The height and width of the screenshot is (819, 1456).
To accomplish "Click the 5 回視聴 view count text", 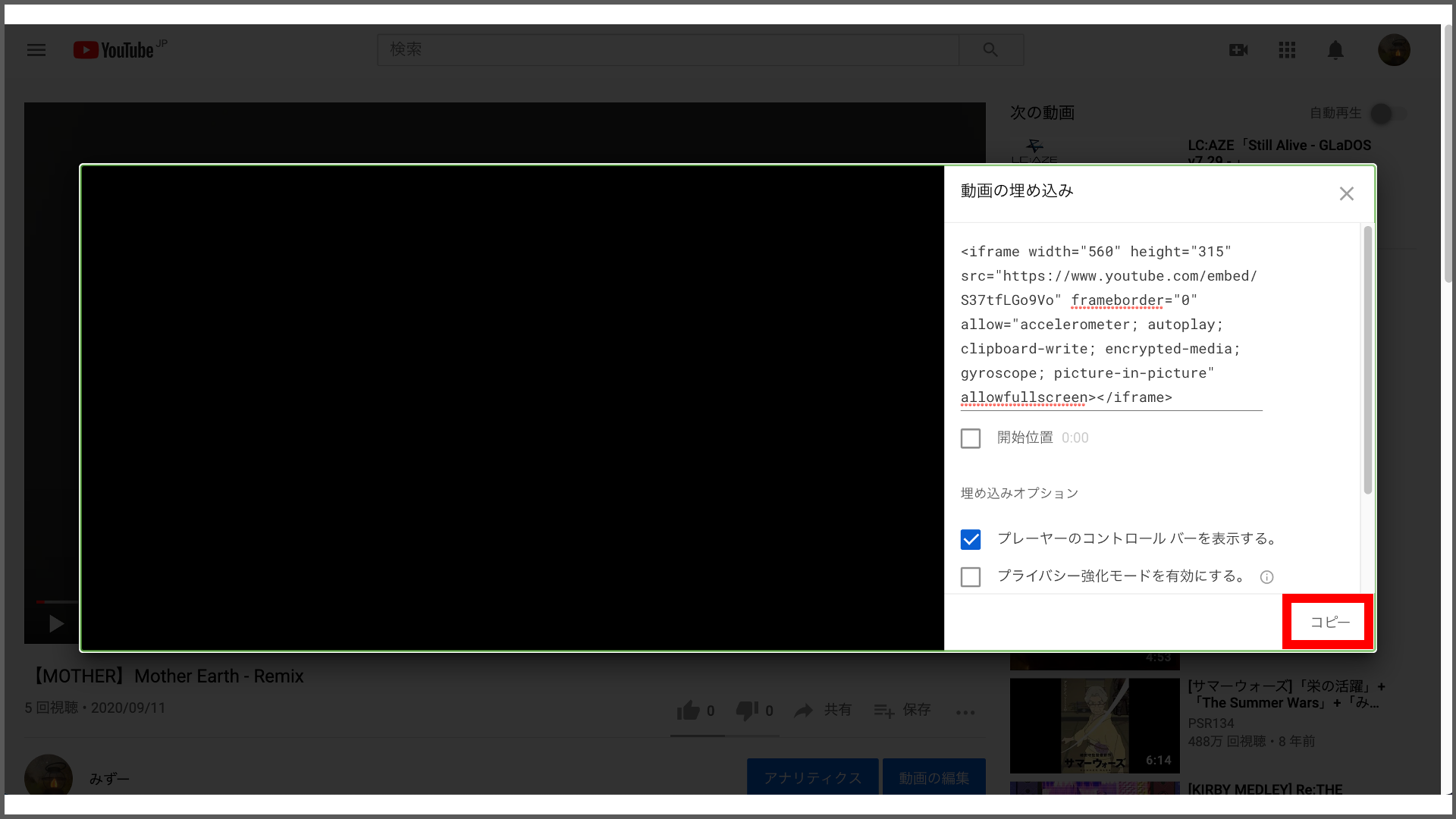I will tap(52, 708).
